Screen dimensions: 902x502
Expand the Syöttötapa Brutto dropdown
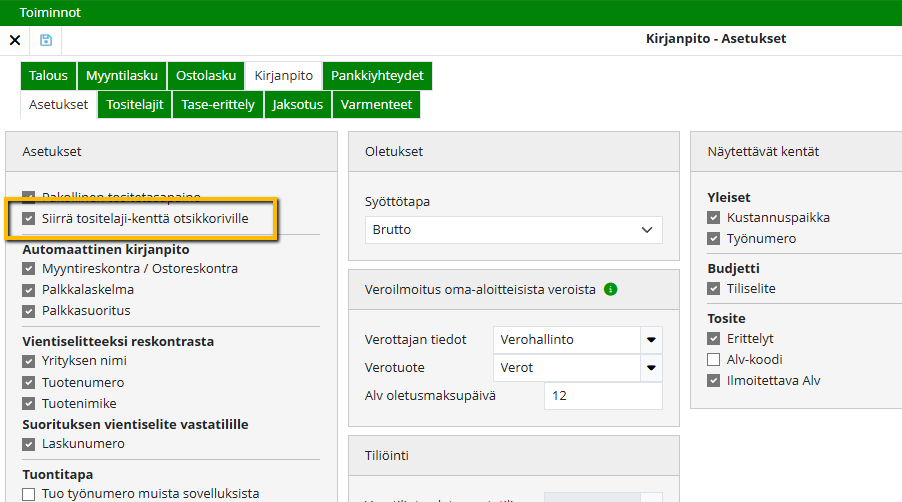(513, 230)
